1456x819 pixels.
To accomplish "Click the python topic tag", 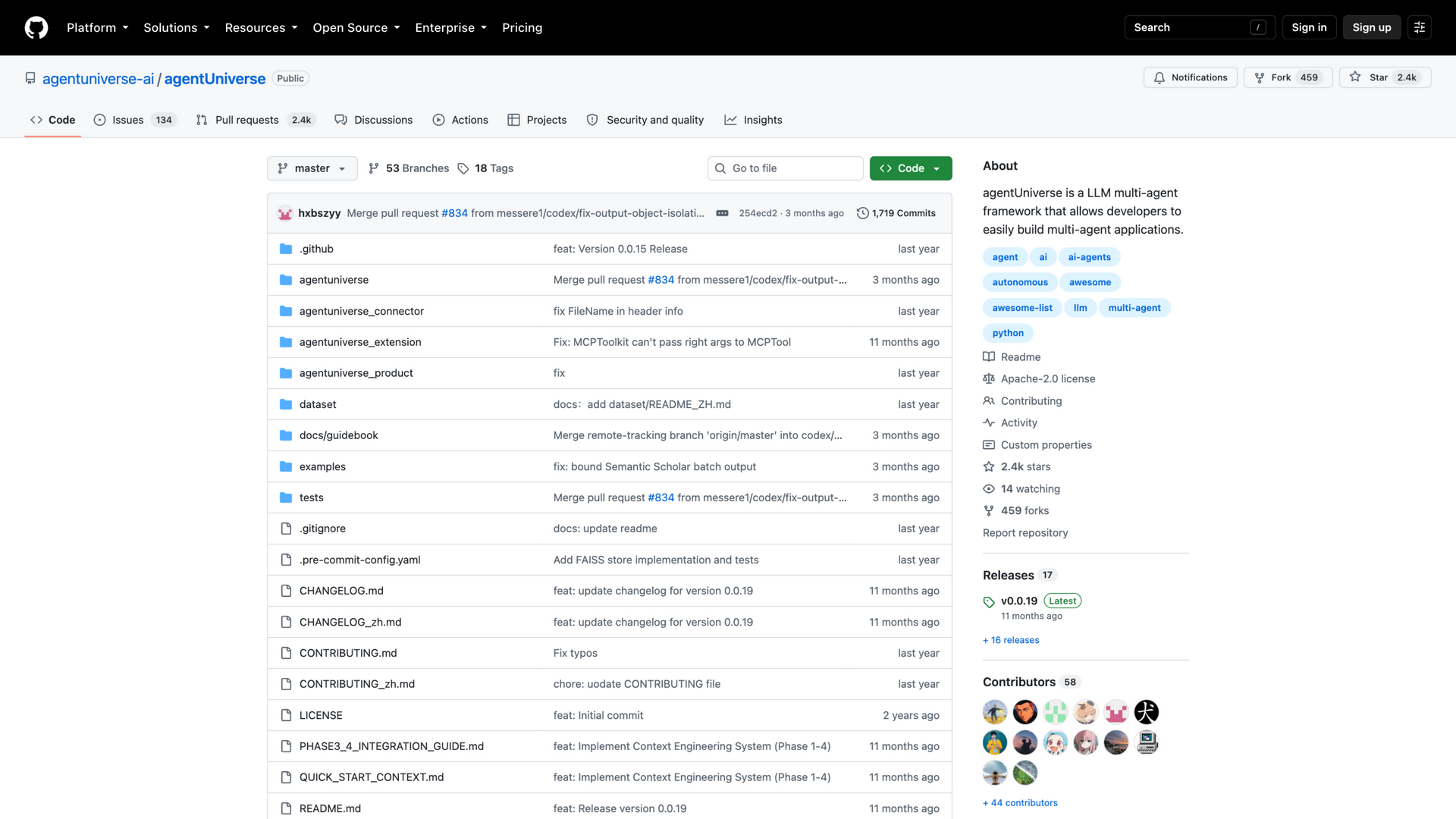I will tap(1008, 333).
